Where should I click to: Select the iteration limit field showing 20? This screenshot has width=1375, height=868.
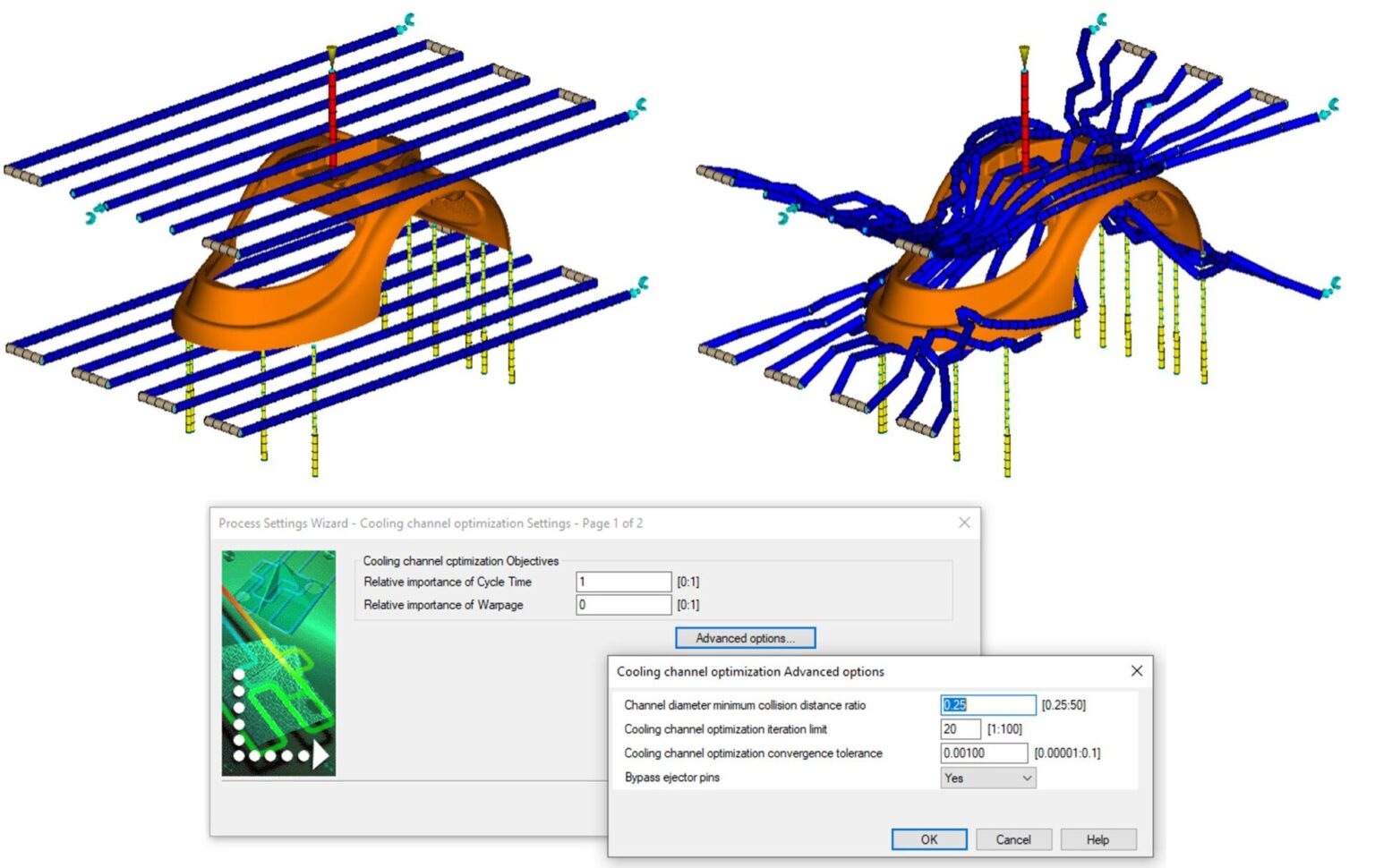point(960,728)
